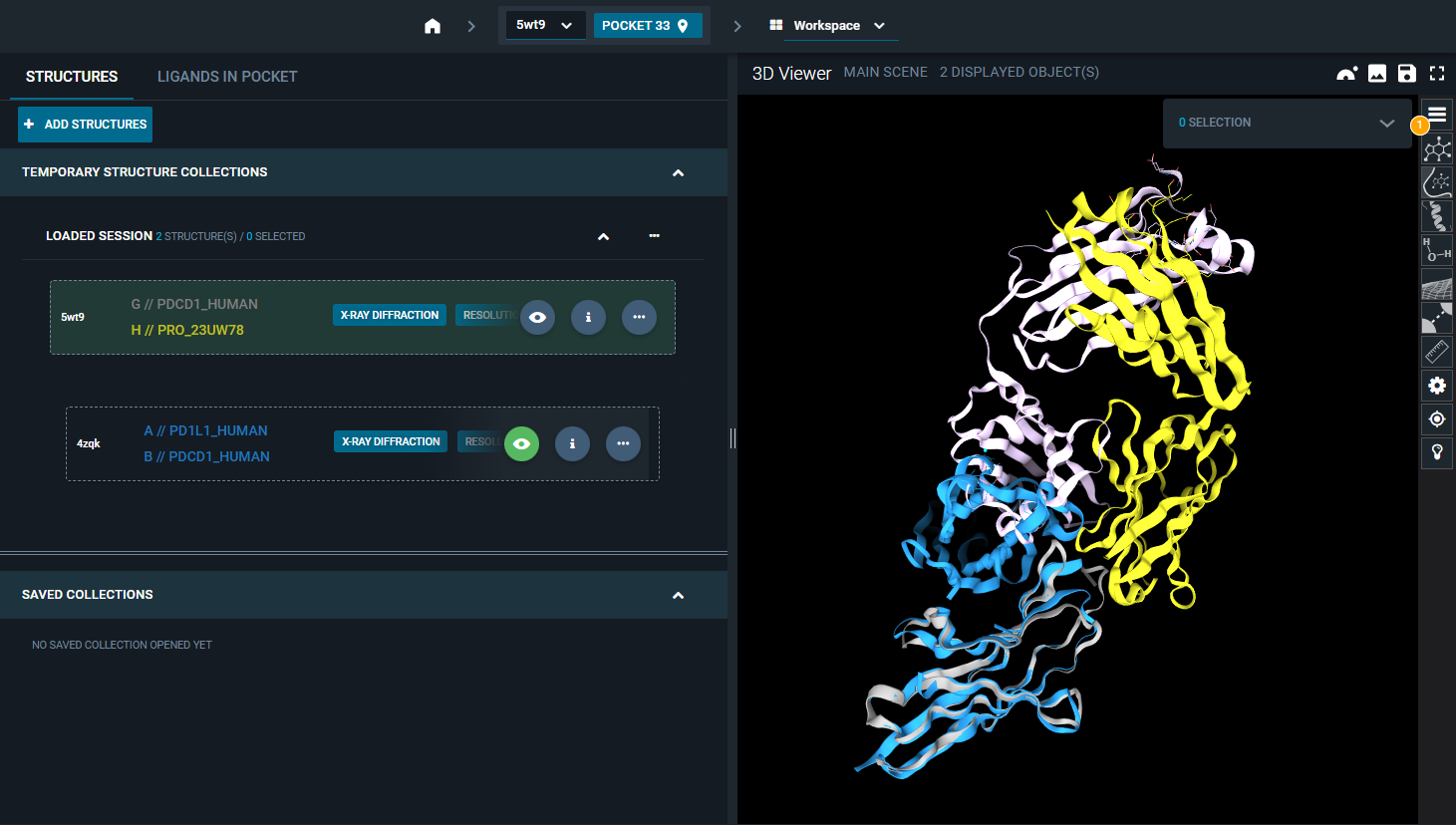Click the POCKET 33 button
Image resolution: width=1456 pixels, height=825 pixels.
point(648,26)
